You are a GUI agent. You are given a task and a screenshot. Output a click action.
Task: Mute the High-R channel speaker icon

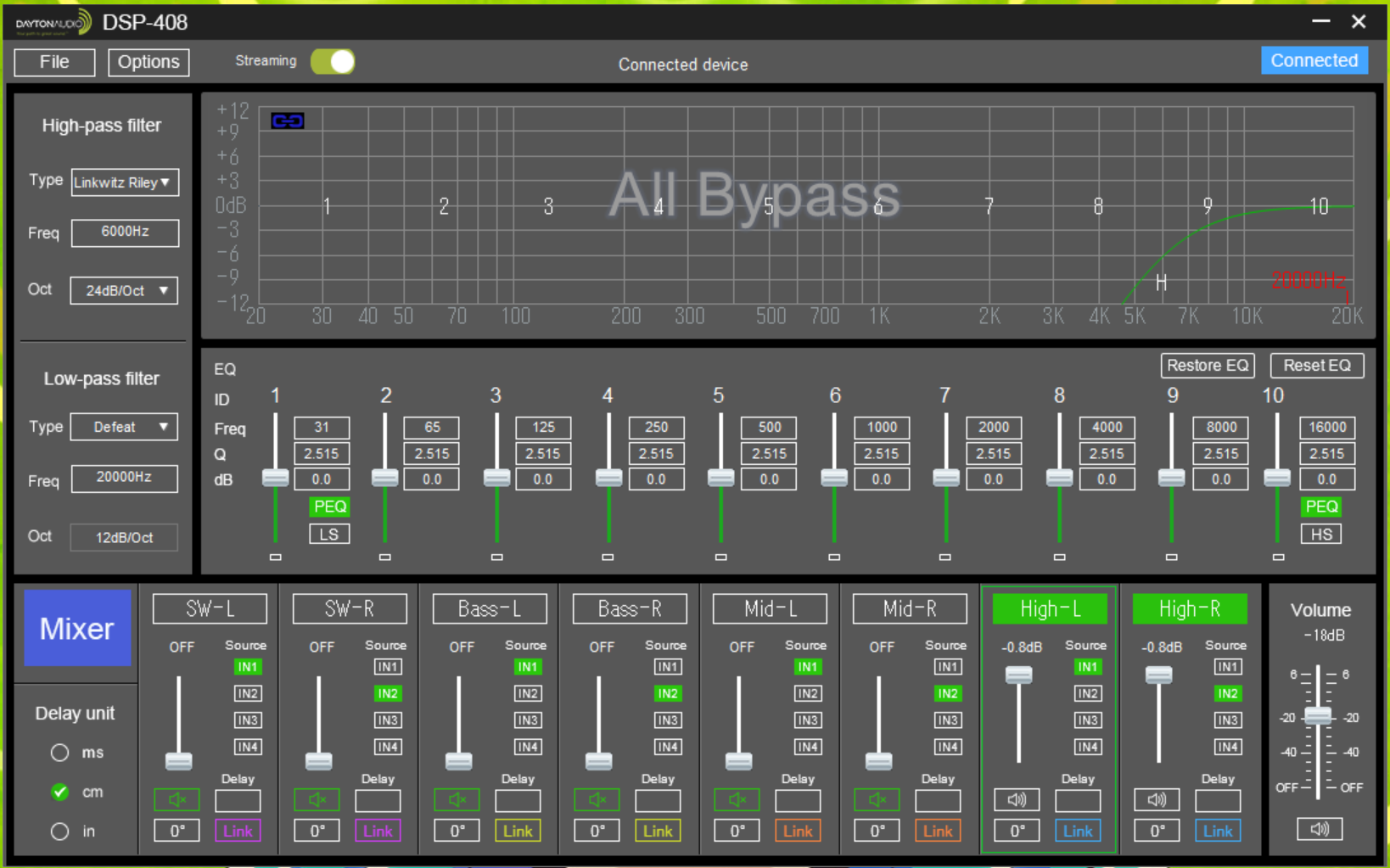(1157, 799)
